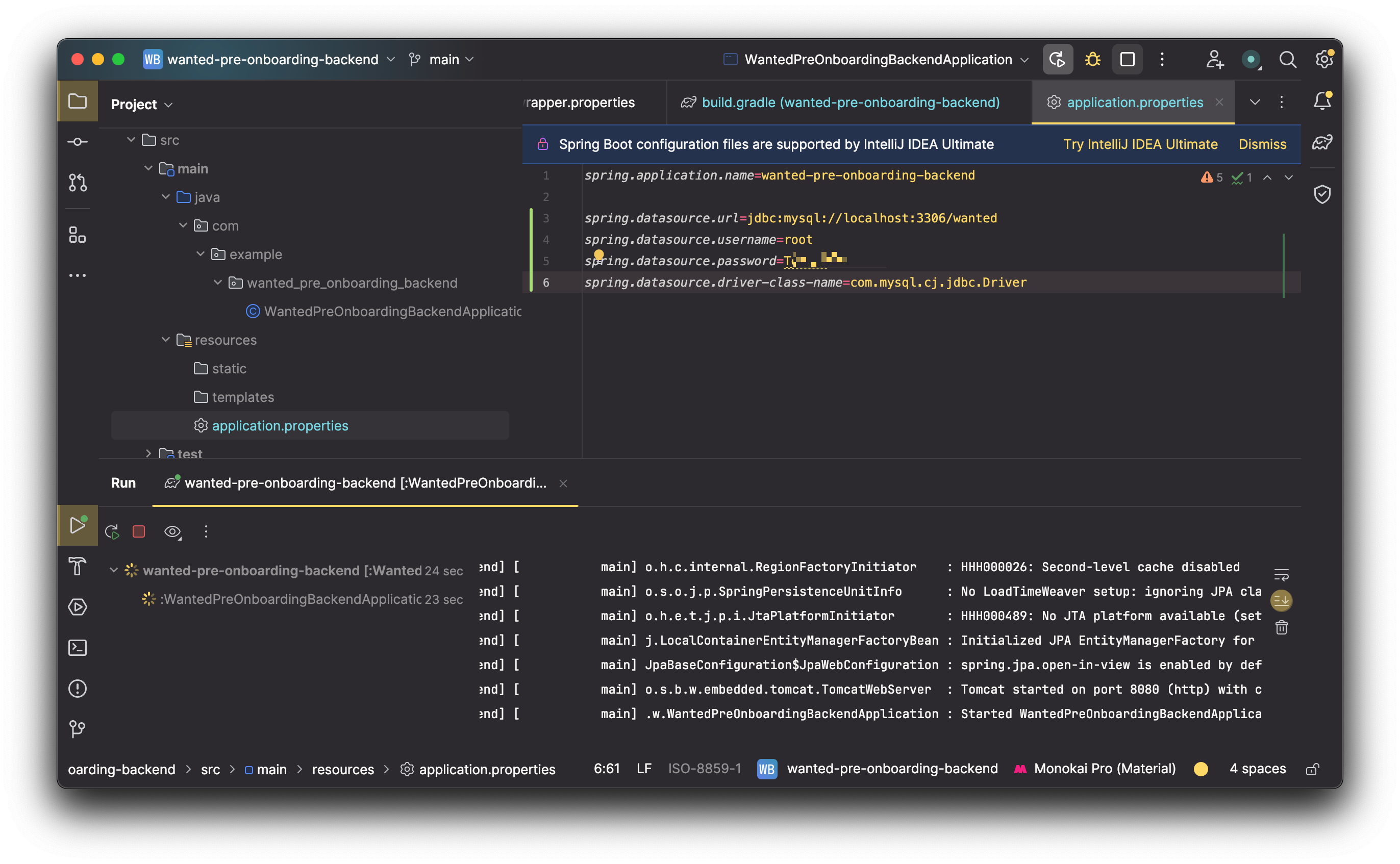Click the Rerun application button in top toolbar

1057,60
